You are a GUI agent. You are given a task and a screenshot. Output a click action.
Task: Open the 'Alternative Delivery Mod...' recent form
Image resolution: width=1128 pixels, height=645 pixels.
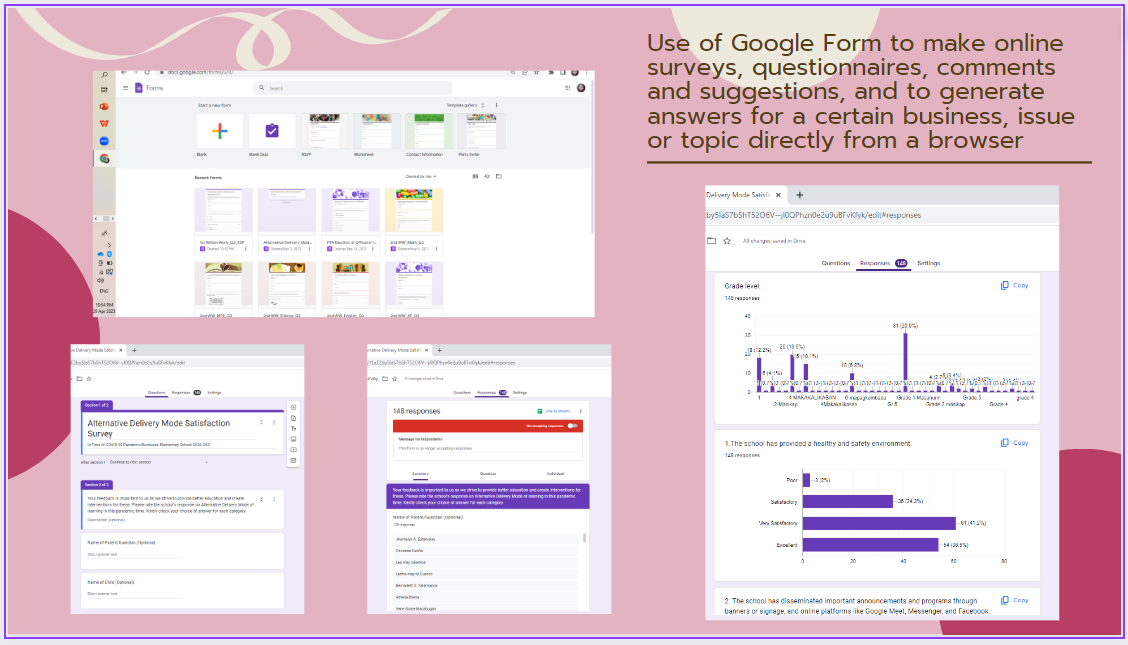pos(287,221)
